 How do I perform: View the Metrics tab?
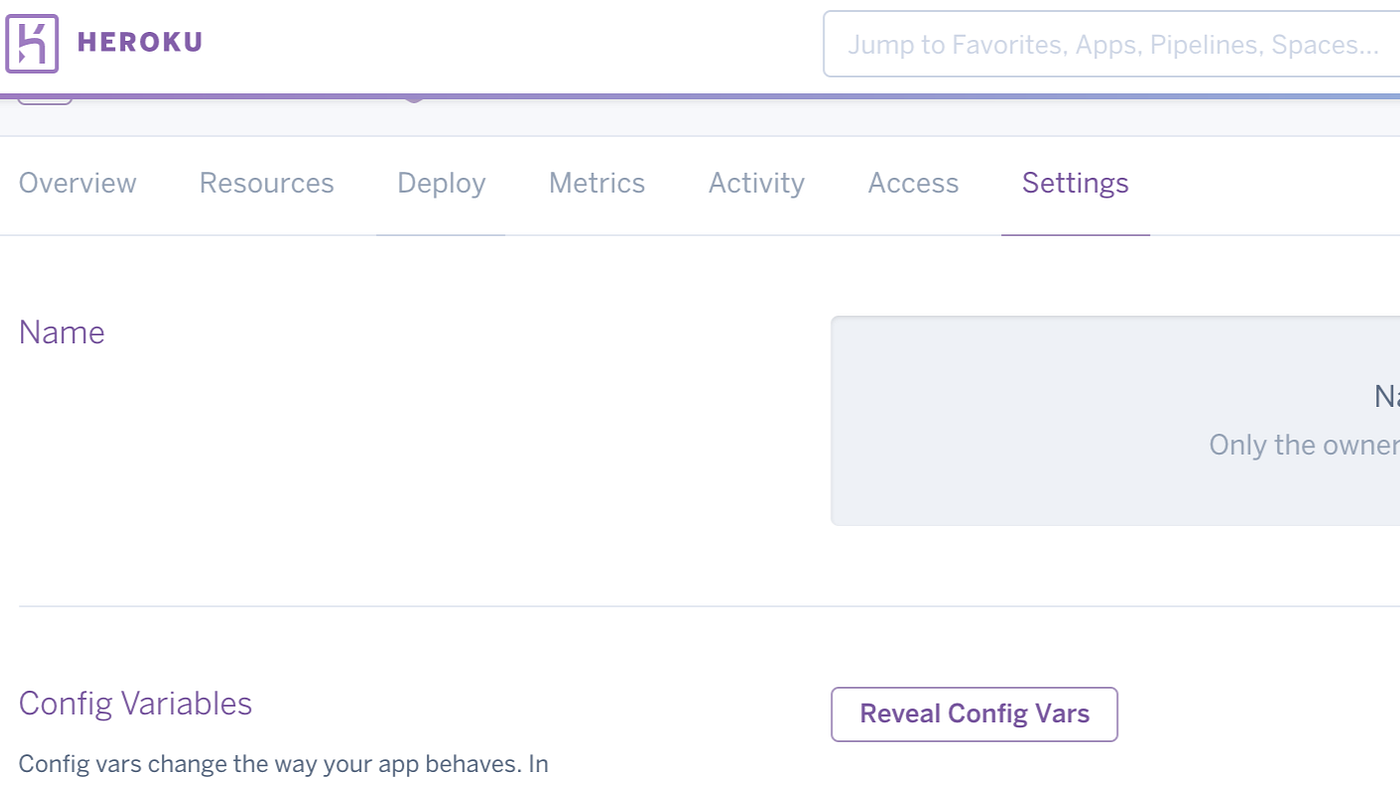[x=596, y=183]
